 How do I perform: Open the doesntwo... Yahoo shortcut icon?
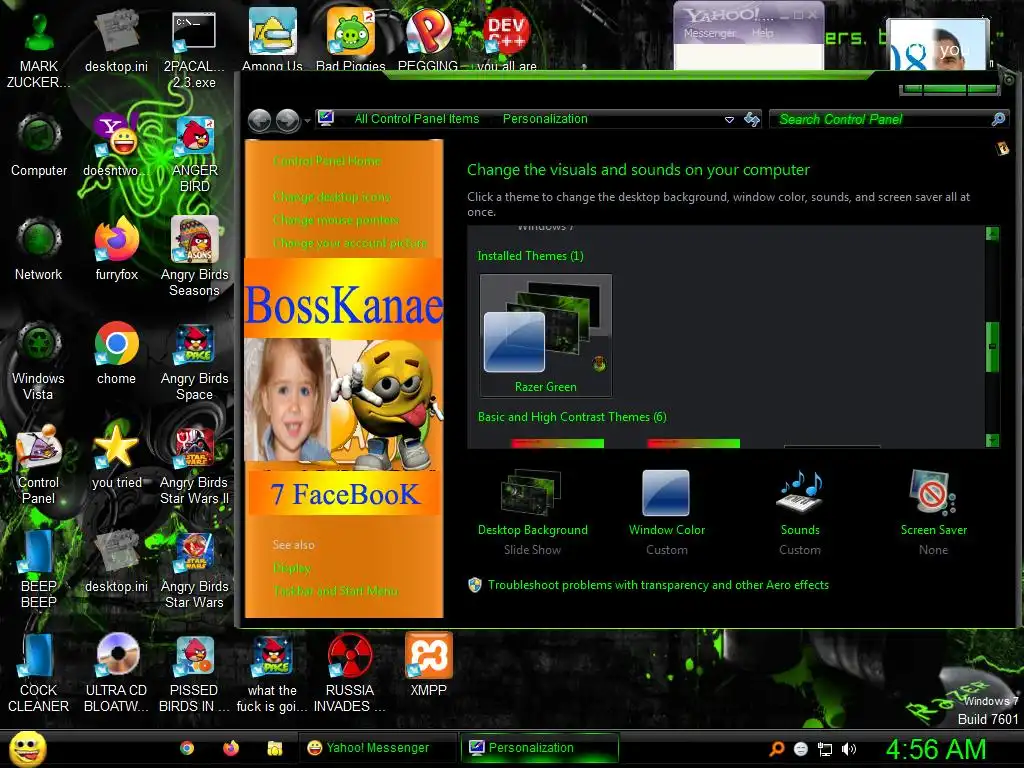(116, 145)
